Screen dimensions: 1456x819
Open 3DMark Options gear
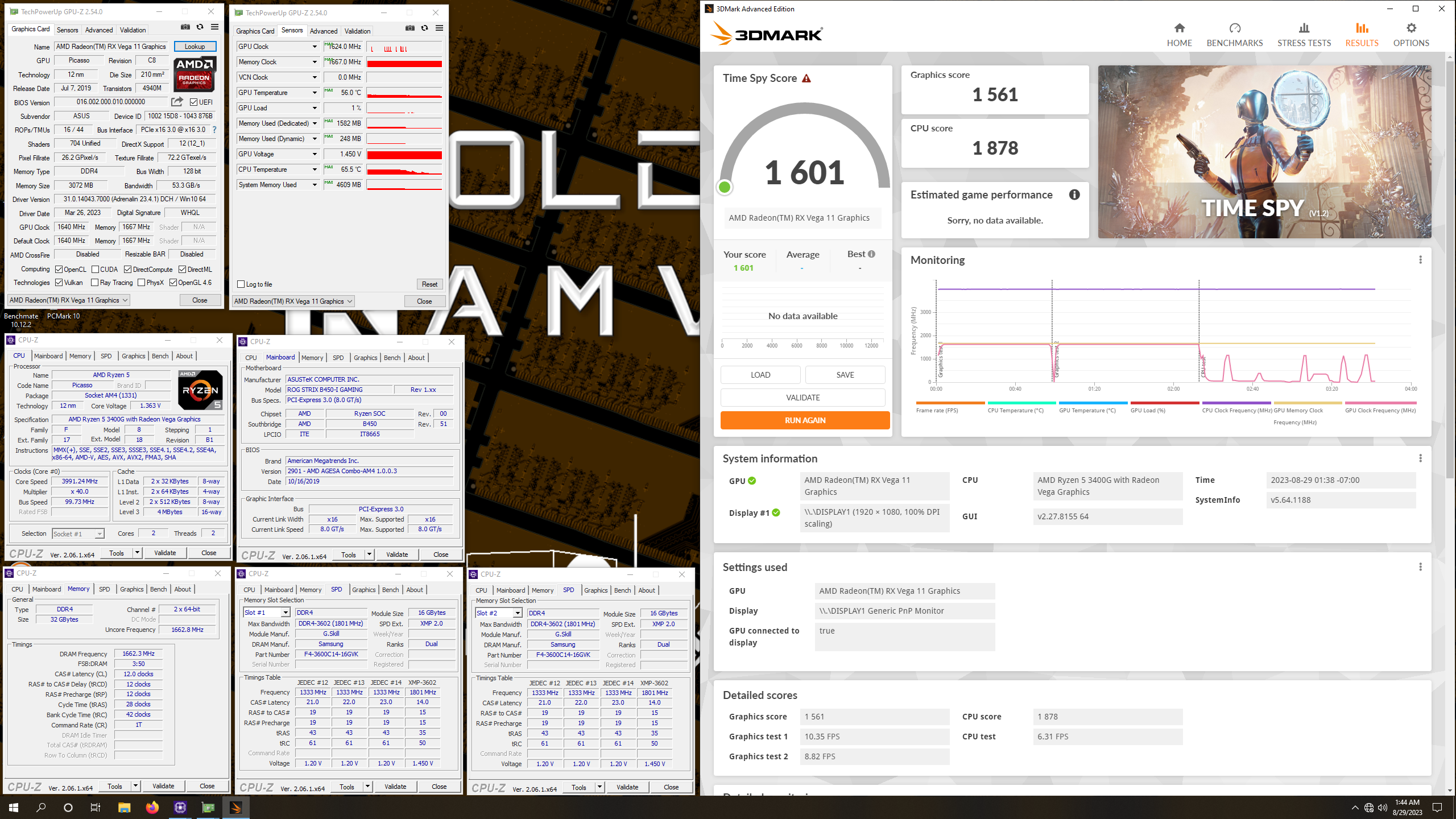pos(1411,35)
